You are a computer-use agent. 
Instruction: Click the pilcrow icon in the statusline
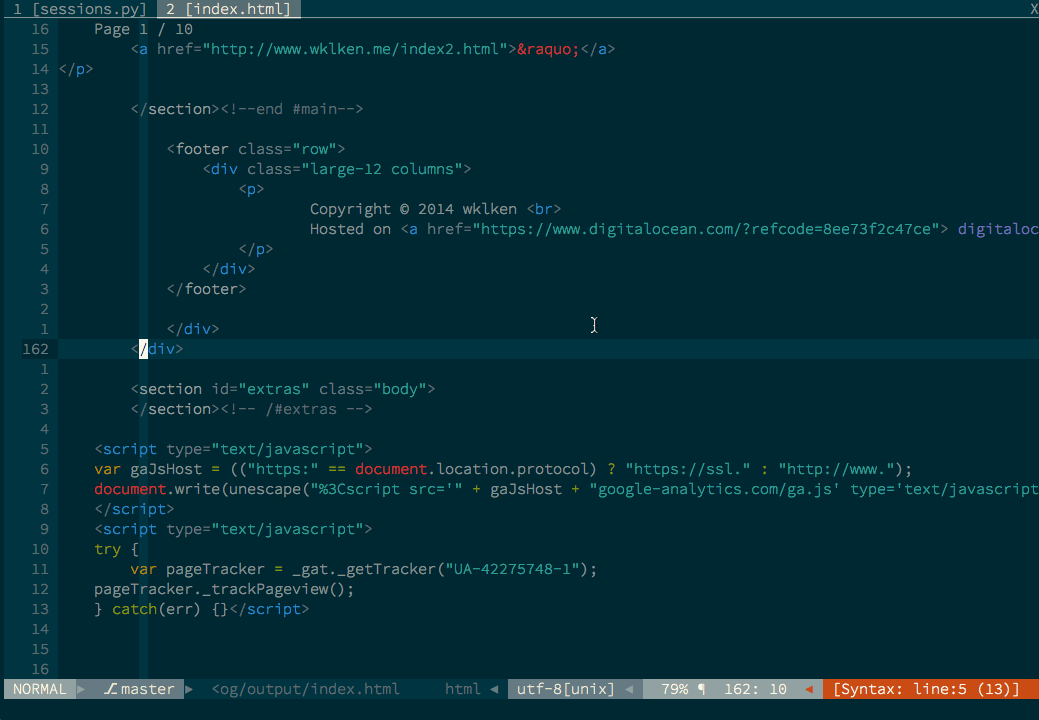(701, 689)
